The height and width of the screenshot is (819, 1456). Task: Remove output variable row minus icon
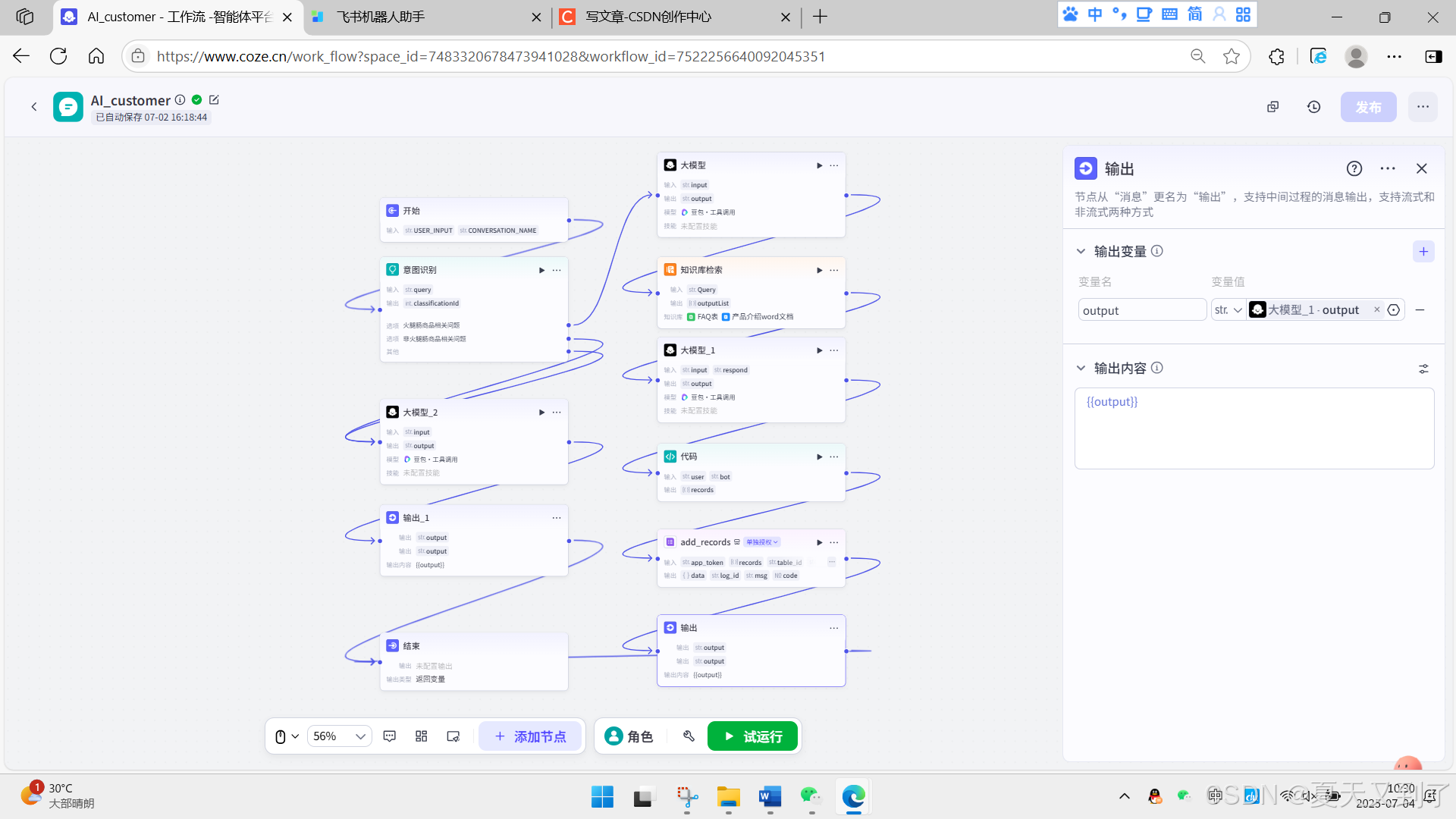[x=1420, y=310]
